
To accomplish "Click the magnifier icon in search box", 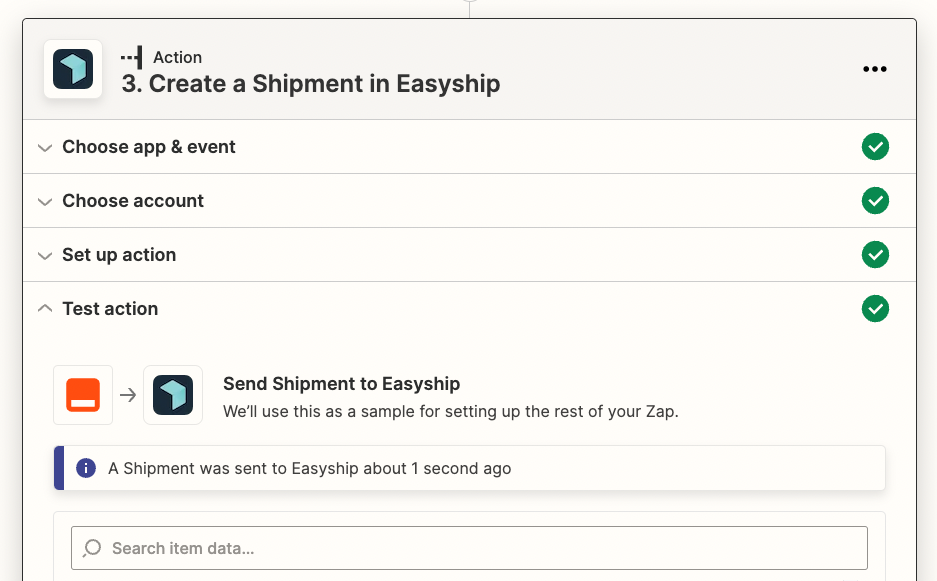I will coord(92,548).
